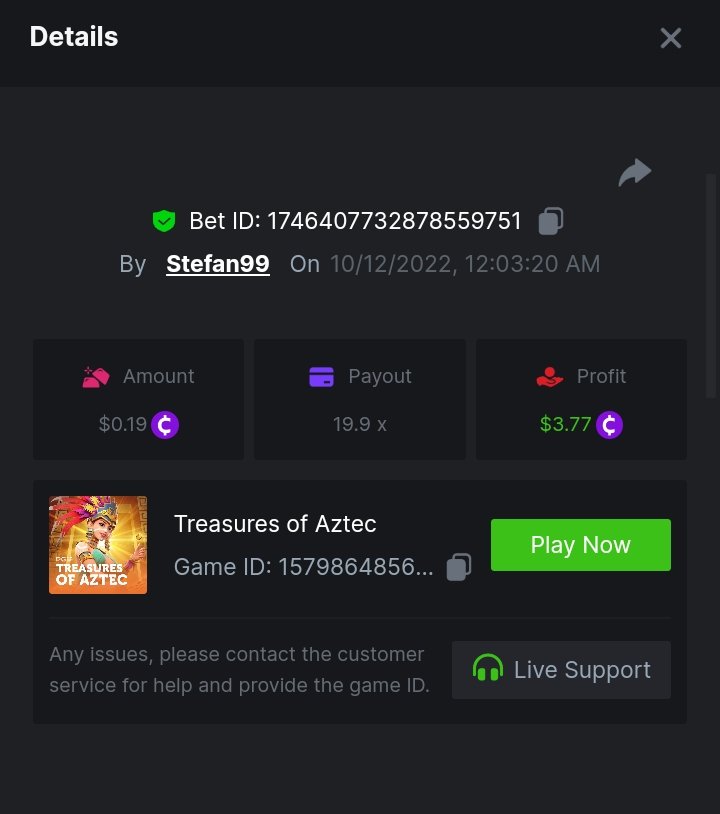The width and height of the screenshot is (720, 814).
Task: Click the Amount coins icon
Action: click(96, 377)
